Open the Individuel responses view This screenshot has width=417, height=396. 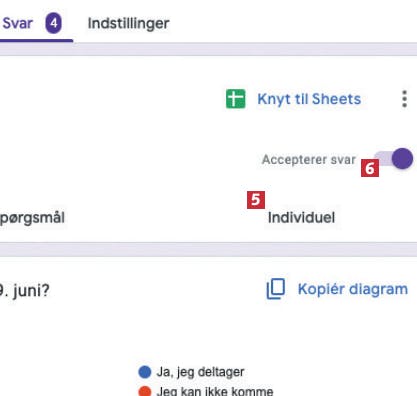(301, 218)
